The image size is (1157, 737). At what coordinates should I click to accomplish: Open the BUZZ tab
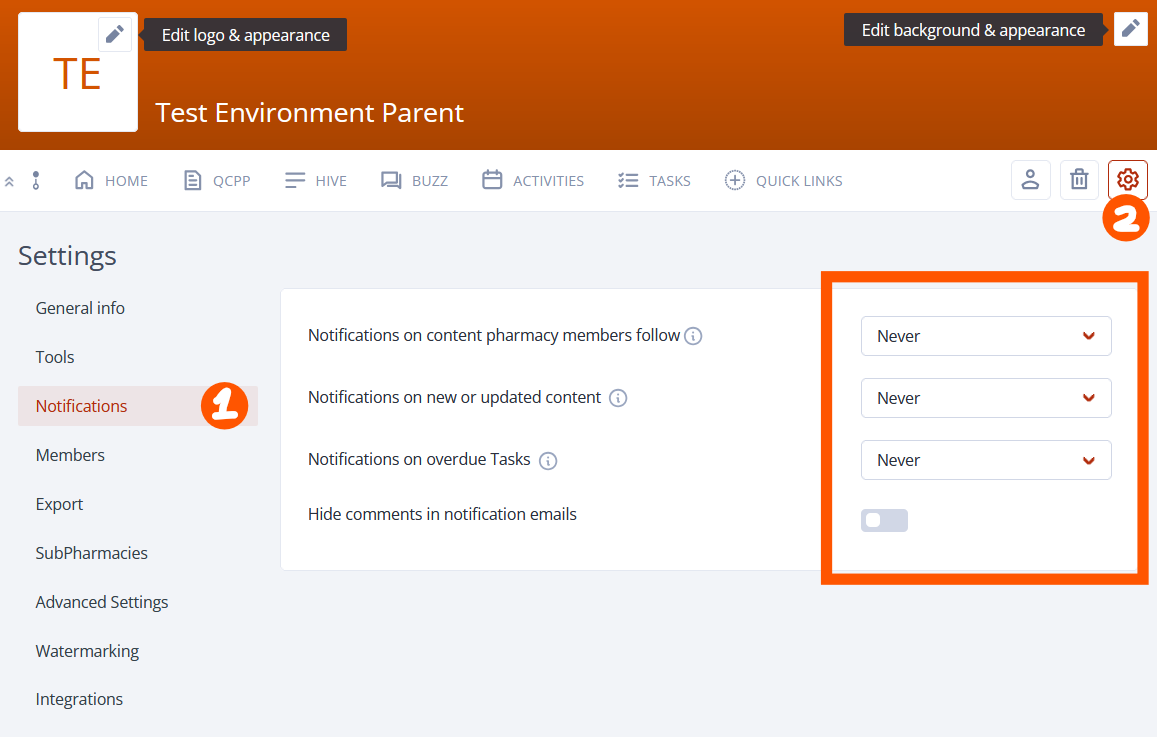(x=414, y=181)
